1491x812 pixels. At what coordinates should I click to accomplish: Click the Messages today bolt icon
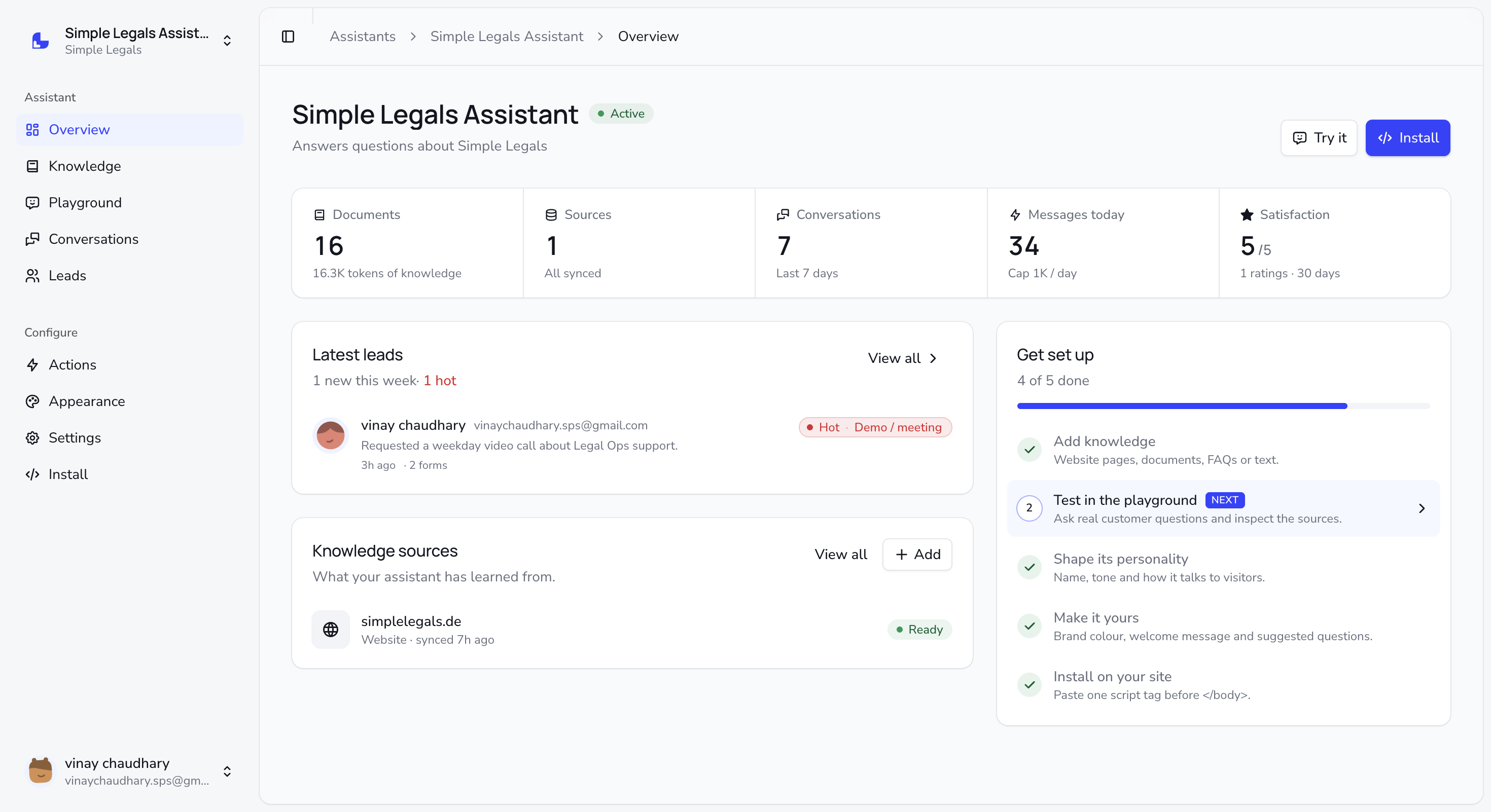coord(1015,214)
